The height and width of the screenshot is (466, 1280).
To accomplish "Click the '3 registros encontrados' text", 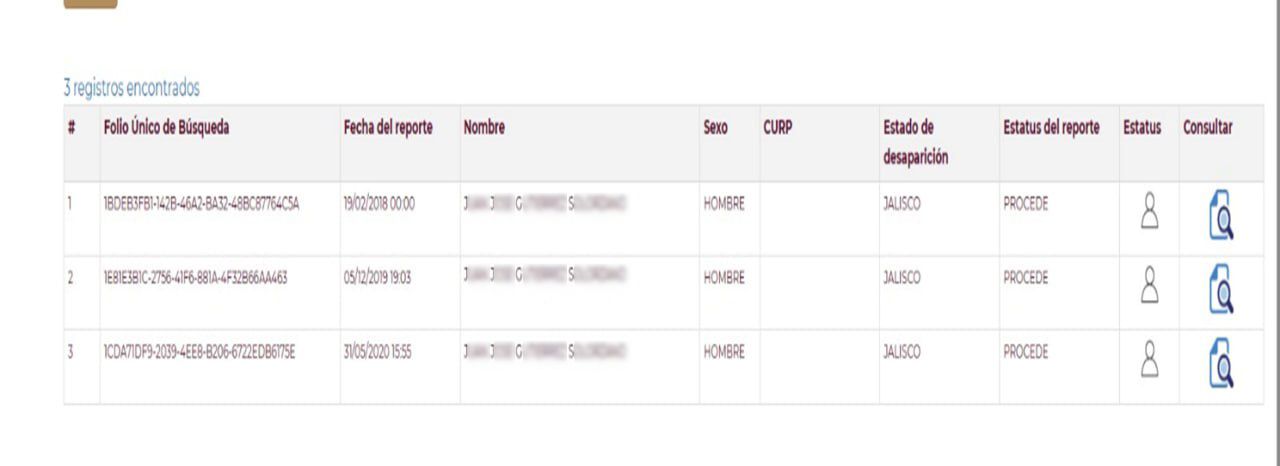I will point(132,88).
